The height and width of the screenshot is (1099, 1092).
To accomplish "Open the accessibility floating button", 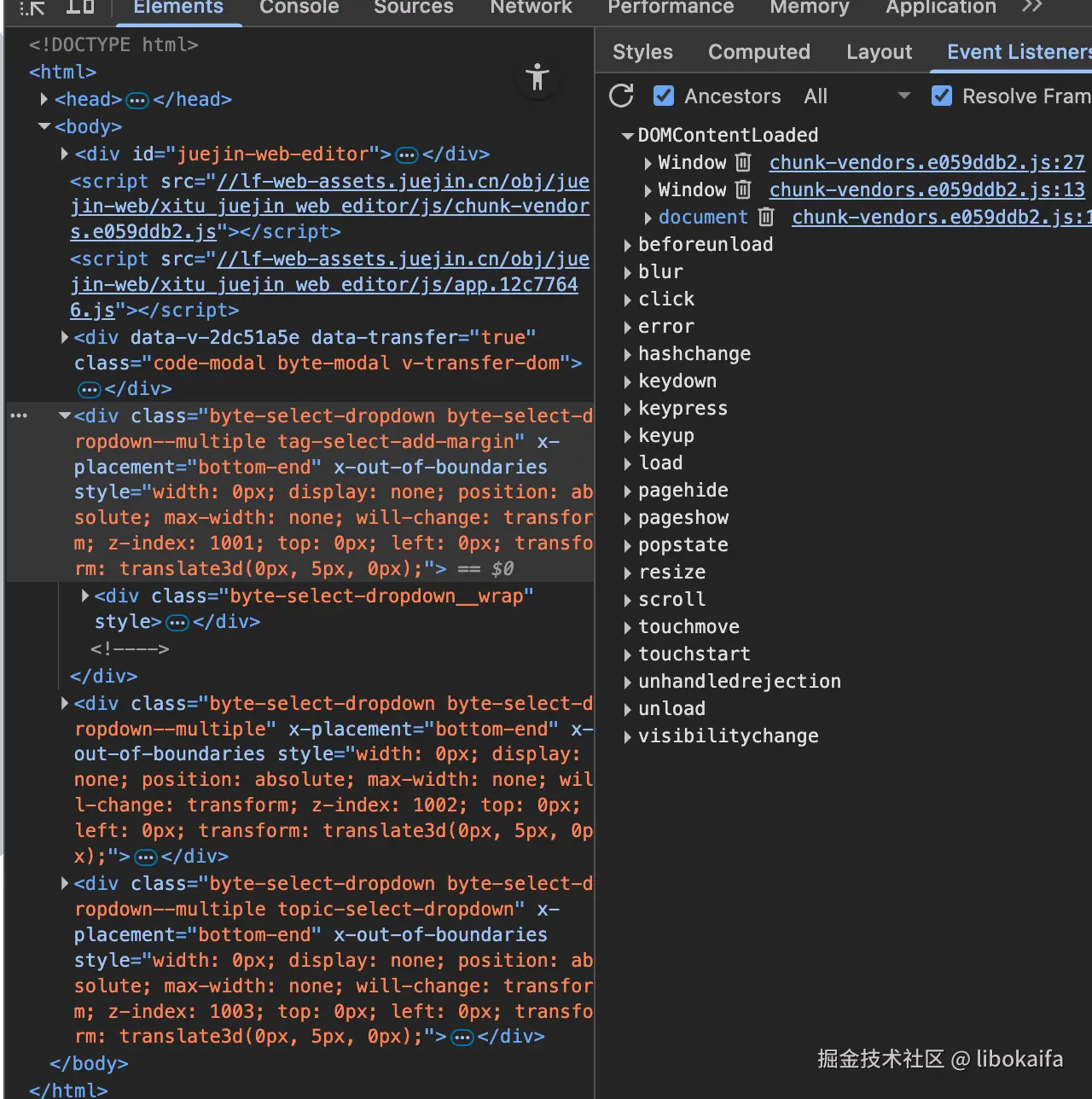I will 537,78.
